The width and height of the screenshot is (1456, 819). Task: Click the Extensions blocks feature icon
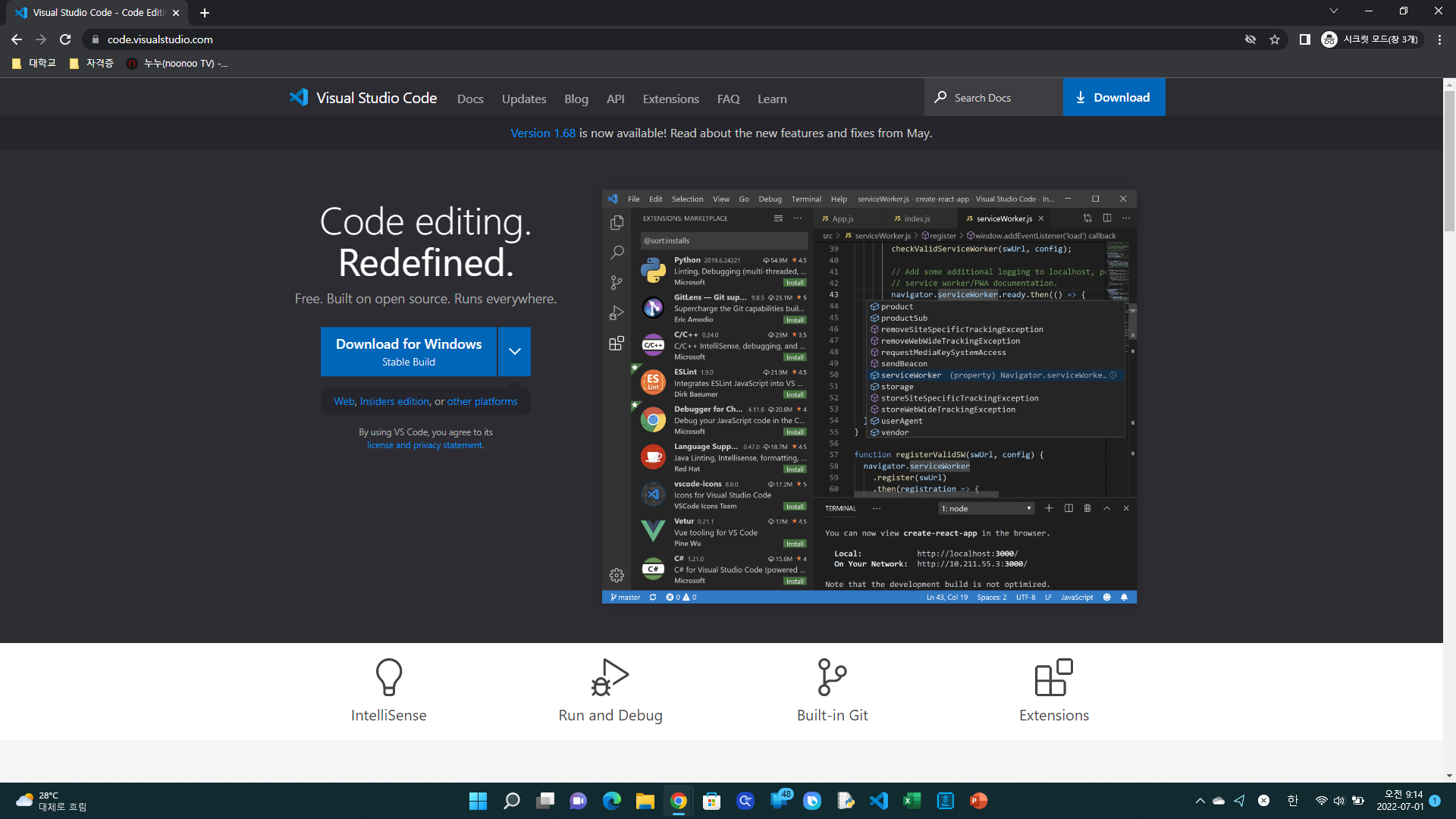(1054, 676)
